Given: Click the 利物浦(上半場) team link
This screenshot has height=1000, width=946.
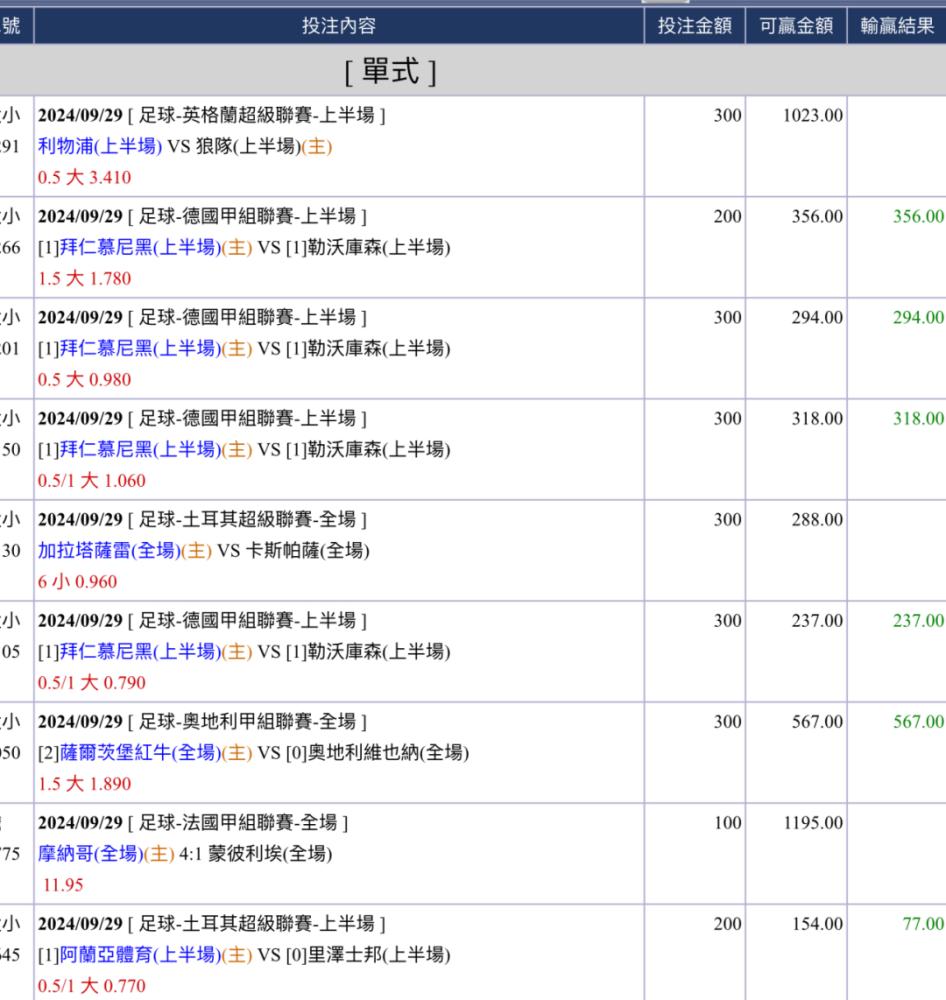Looking at the screenshot, I should point(100,146).
